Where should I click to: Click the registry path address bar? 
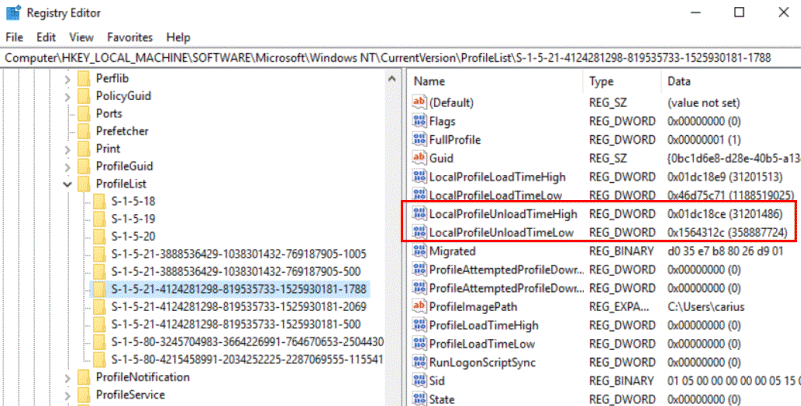pyautogui.click(x=400, y=58)
